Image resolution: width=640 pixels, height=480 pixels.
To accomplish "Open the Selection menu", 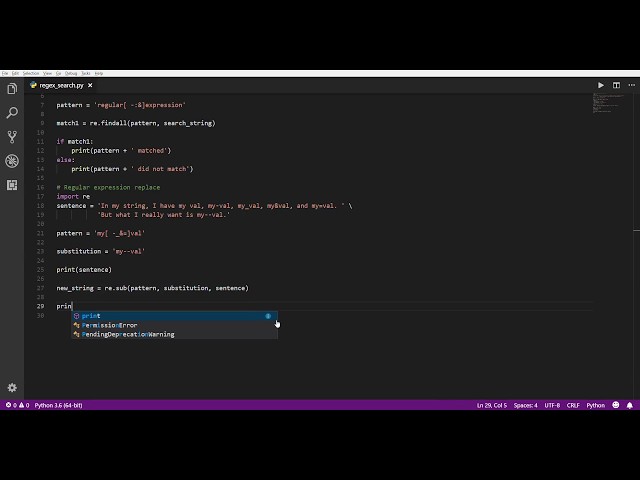I will coord(31,73).
